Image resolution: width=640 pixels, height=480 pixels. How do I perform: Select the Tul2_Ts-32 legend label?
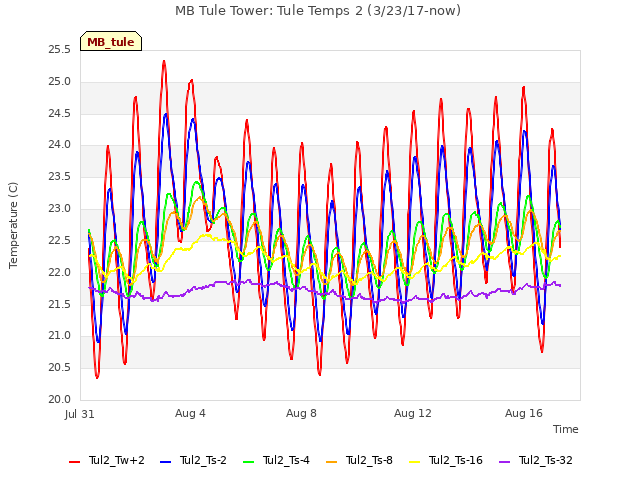click(x=546, y=461)
